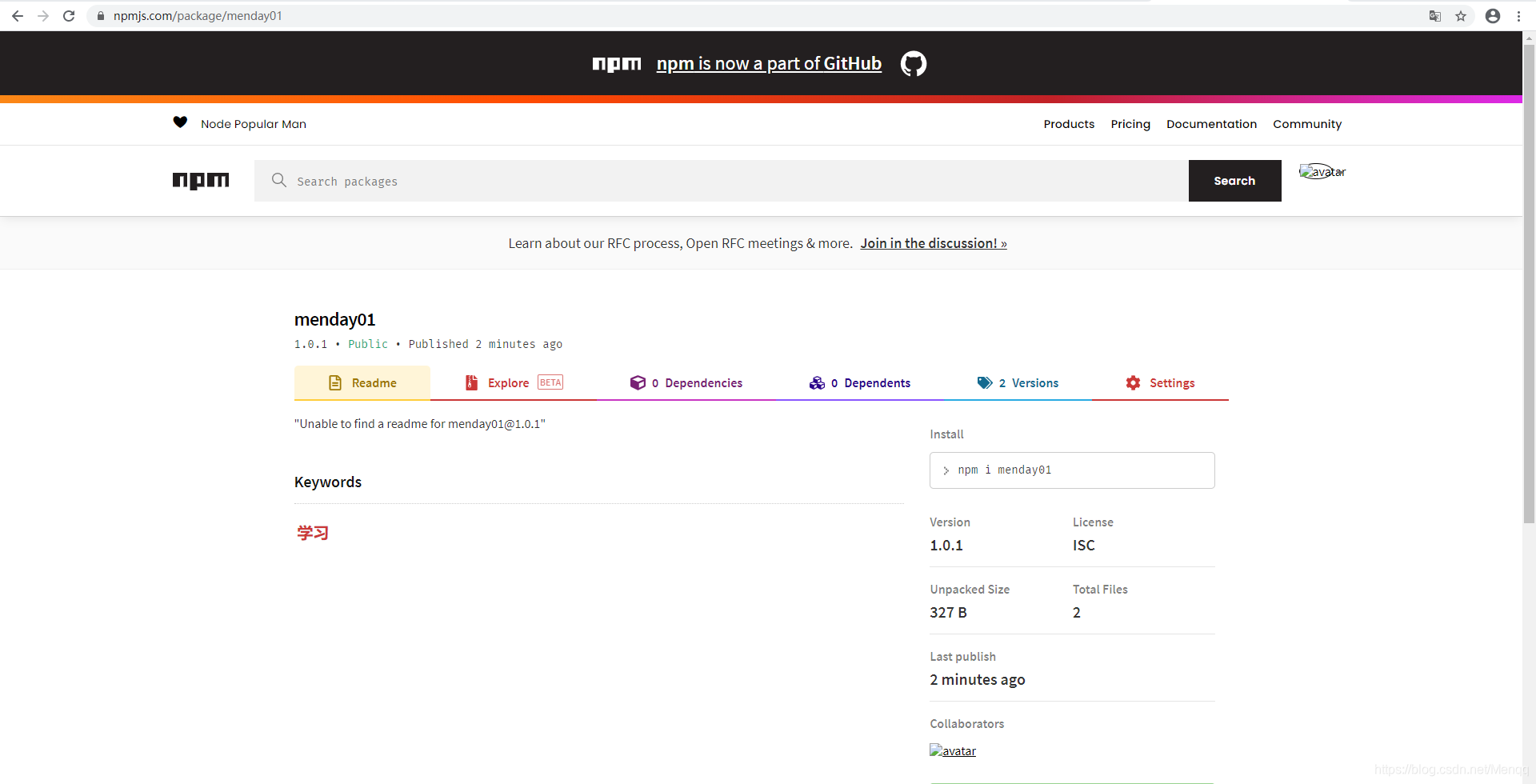This screenshot has height=784, width=1536.
Task: Click the Versions tag icon
Action: pyautogui.click(x=985, y=382)
